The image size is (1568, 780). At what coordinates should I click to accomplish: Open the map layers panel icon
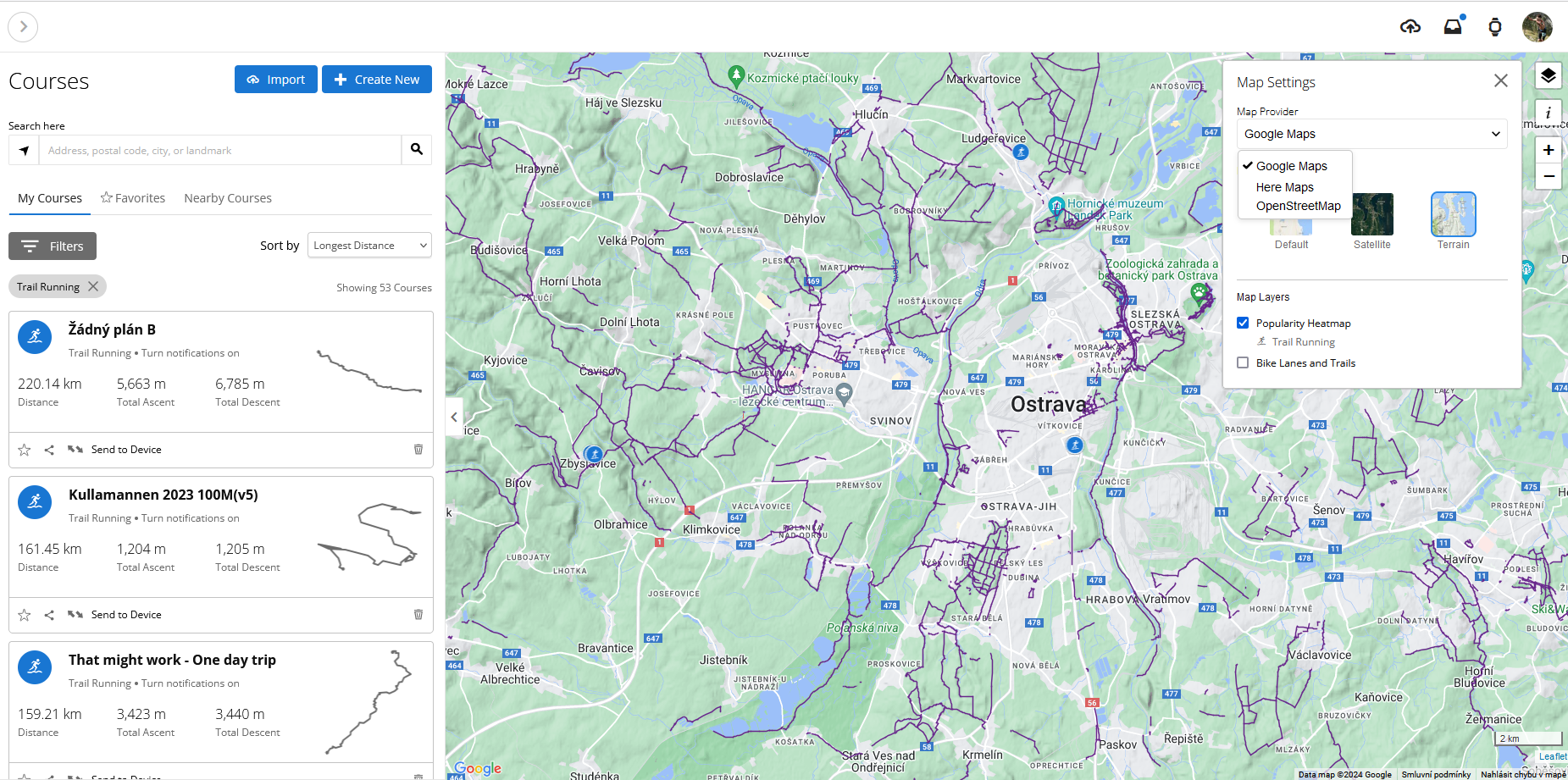coord(1549,75)
